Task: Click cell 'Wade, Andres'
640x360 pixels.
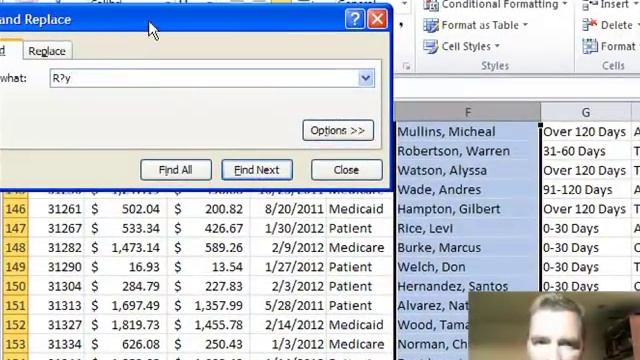Action: click(468, 190)
